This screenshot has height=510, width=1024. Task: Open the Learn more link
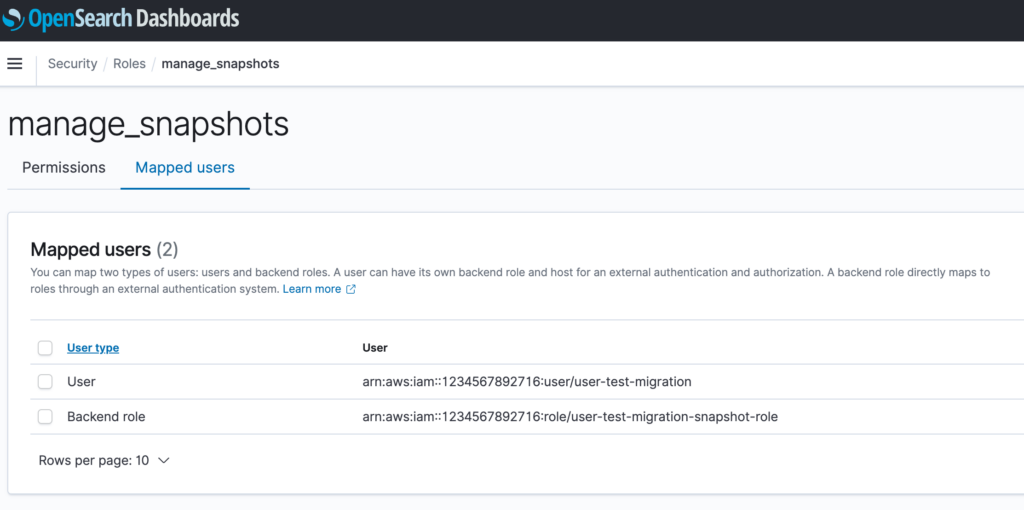coord(311,289)
